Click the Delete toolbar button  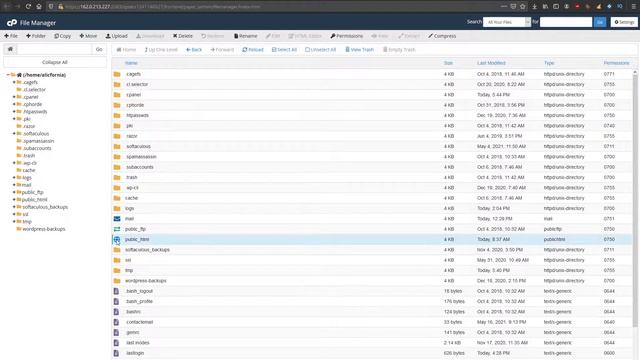point(183,36)
